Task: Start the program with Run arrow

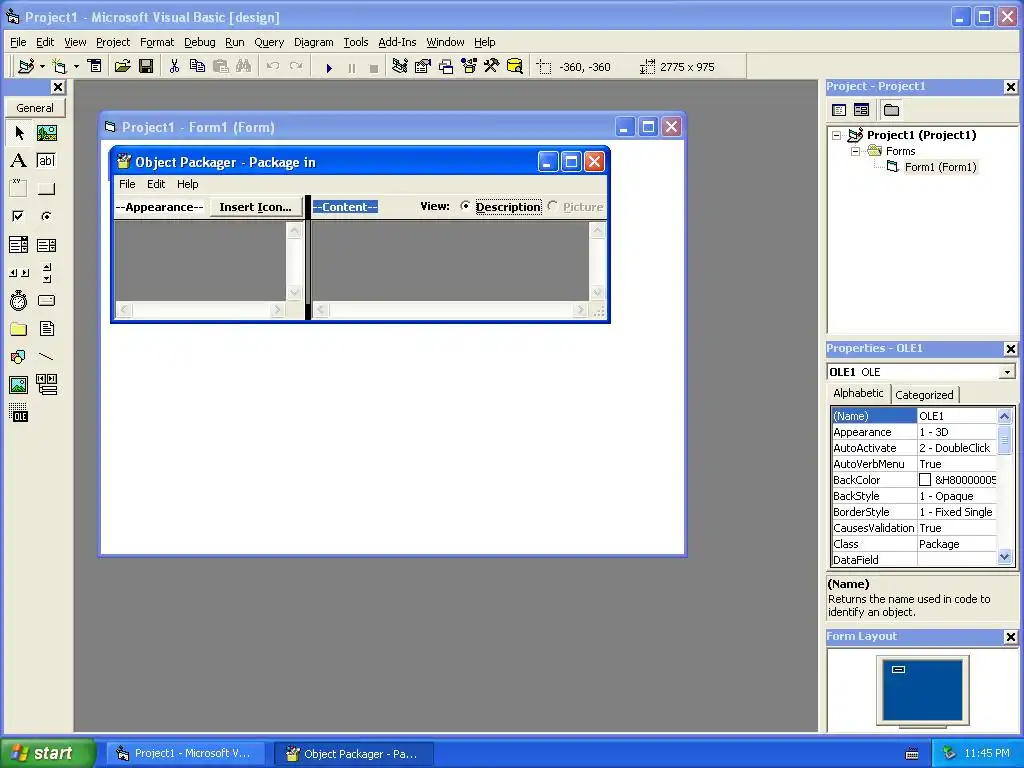Action: (x=329, y=67)
